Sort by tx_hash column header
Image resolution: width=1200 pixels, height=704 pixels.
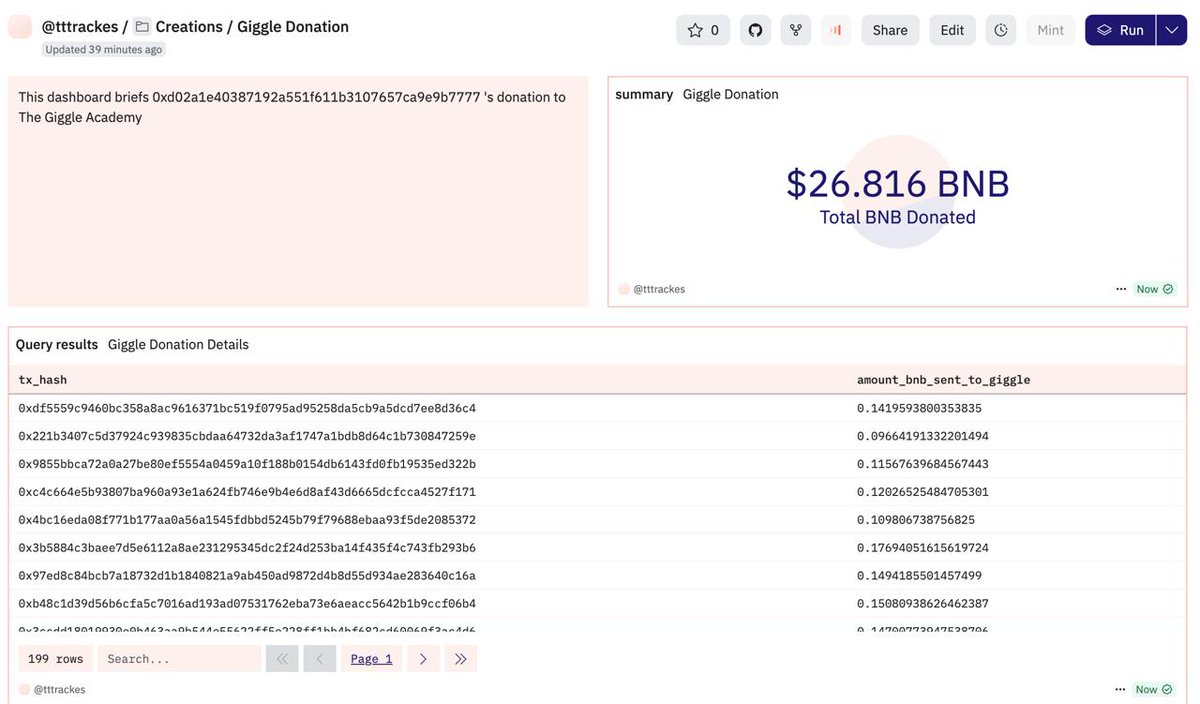pyautogui.click(x=43, y=380)
